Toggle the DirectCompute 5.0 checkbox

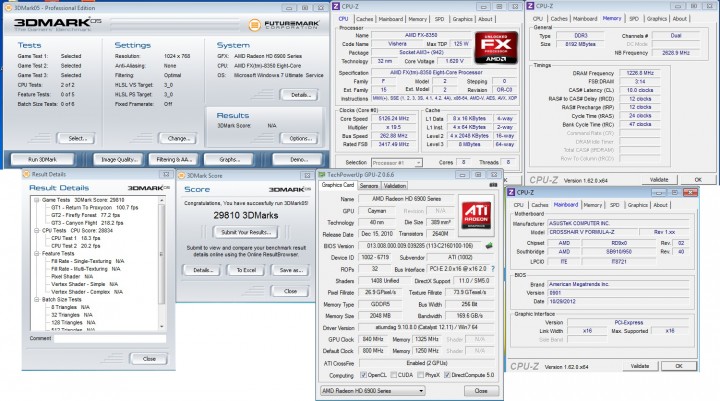tap(447, 375)
